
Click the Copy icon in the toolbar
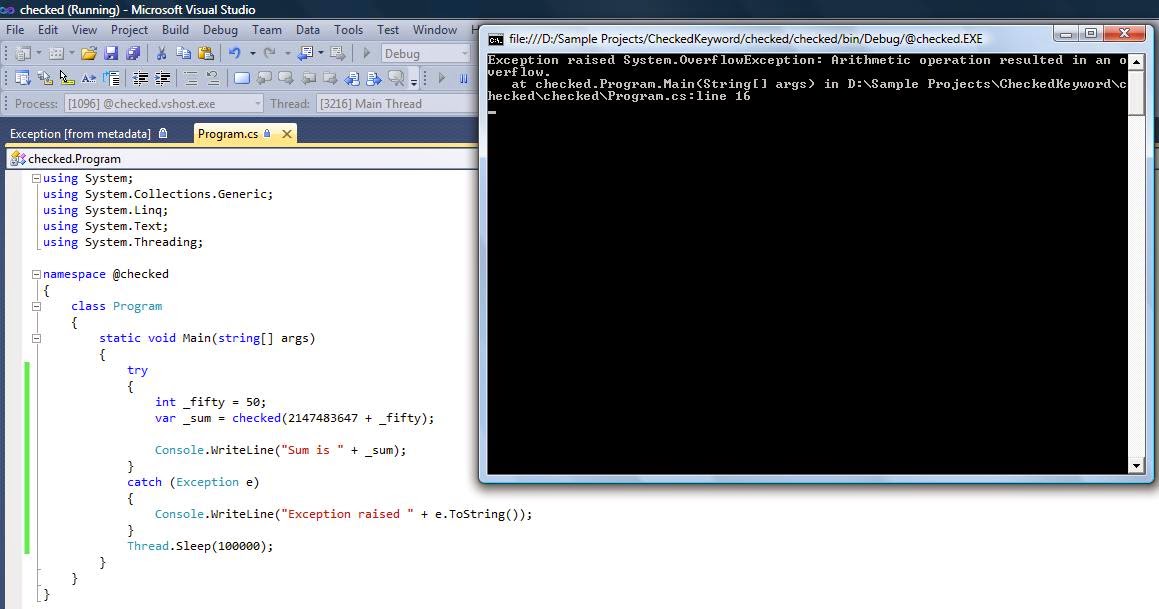183,53
